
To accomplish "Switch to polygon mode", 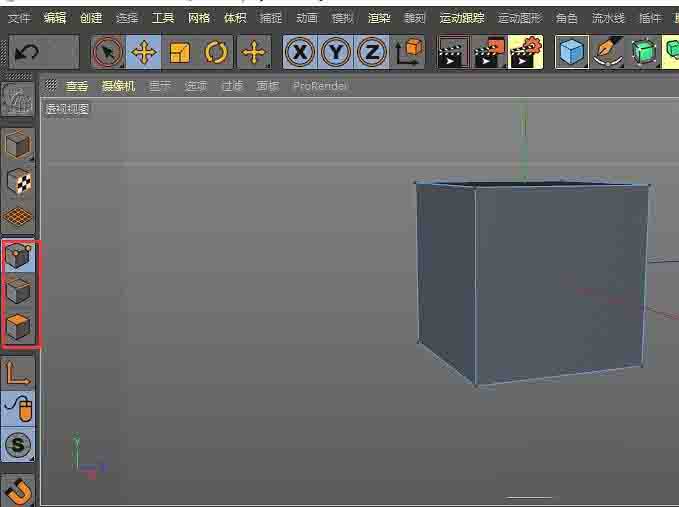I will pyautogui.click(x=18, y=327).
